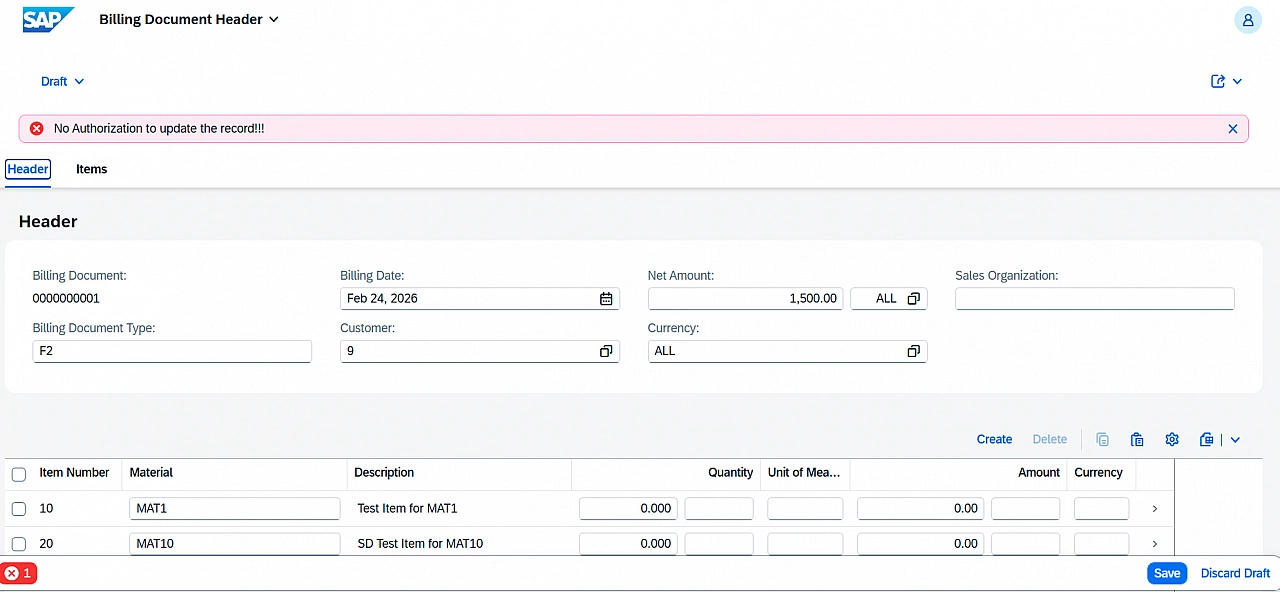Image resolution: width=1280 pixels, height=592 pixels.
Task: Select the checkbox for item 20 MAT10
Action: [x=18, y=543]
